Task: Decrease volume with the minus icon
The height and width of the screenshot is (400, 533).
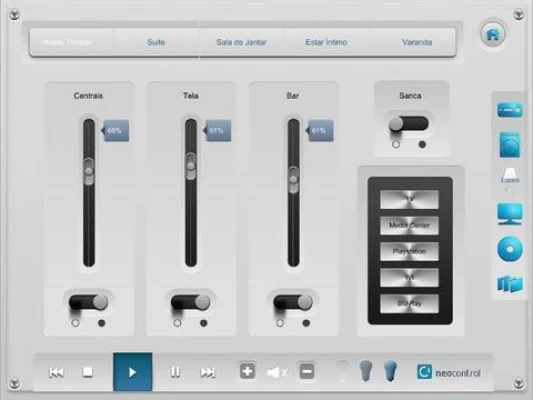Action: [x=307, y=371]
